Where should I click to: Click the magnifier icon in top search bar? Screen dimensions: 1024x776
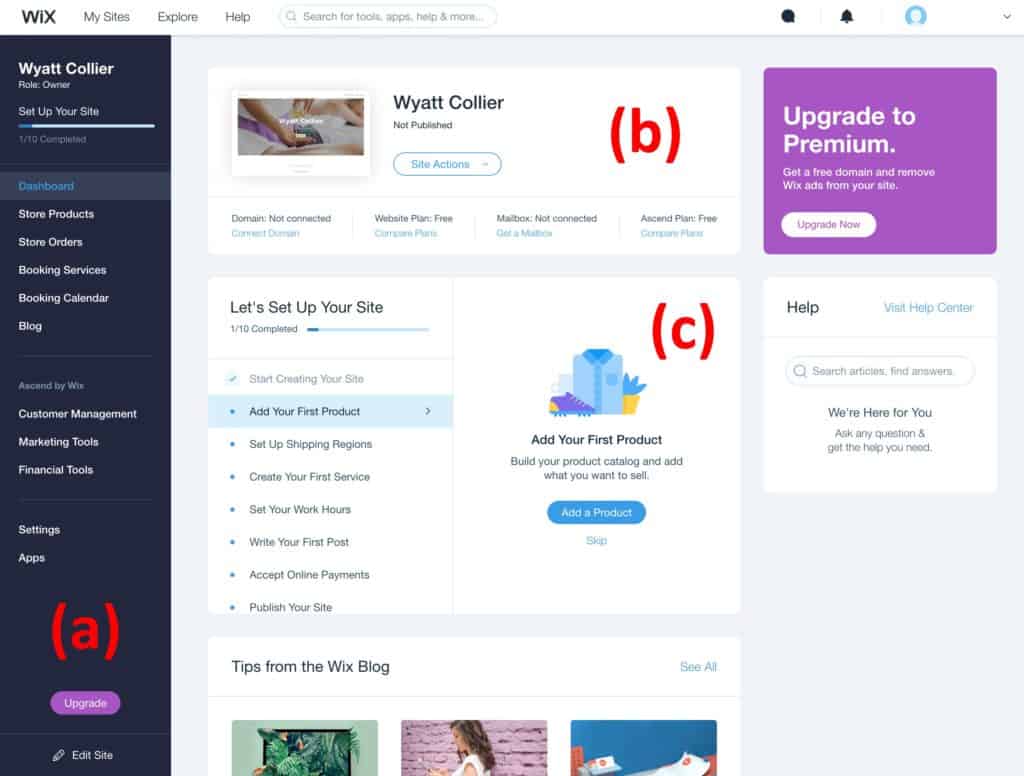[291, 16]
